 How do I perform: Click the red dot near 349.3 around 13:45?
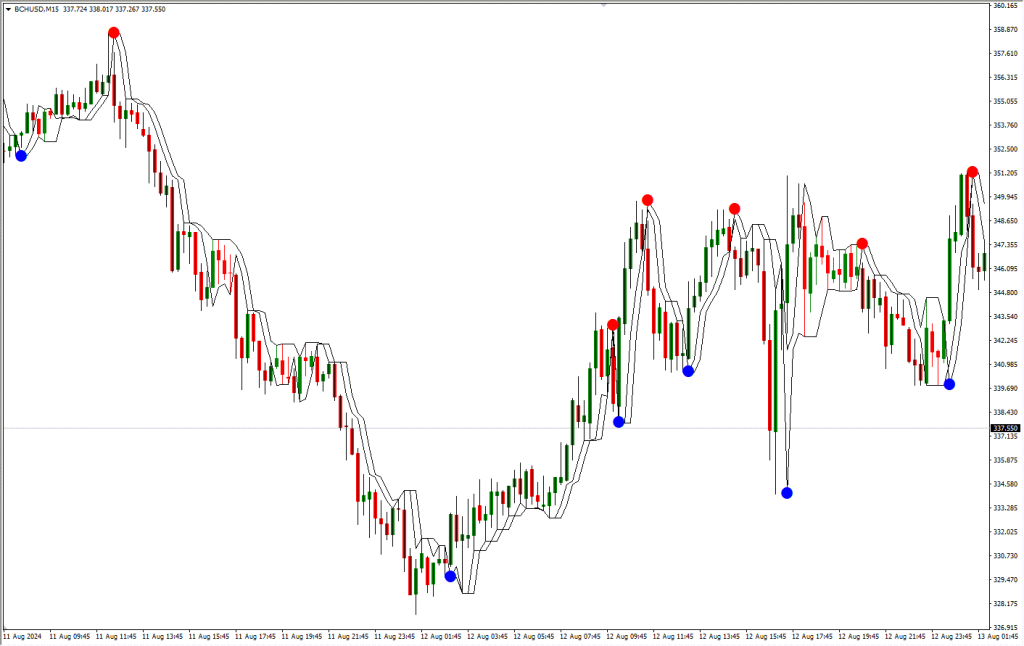pos(735,209)
